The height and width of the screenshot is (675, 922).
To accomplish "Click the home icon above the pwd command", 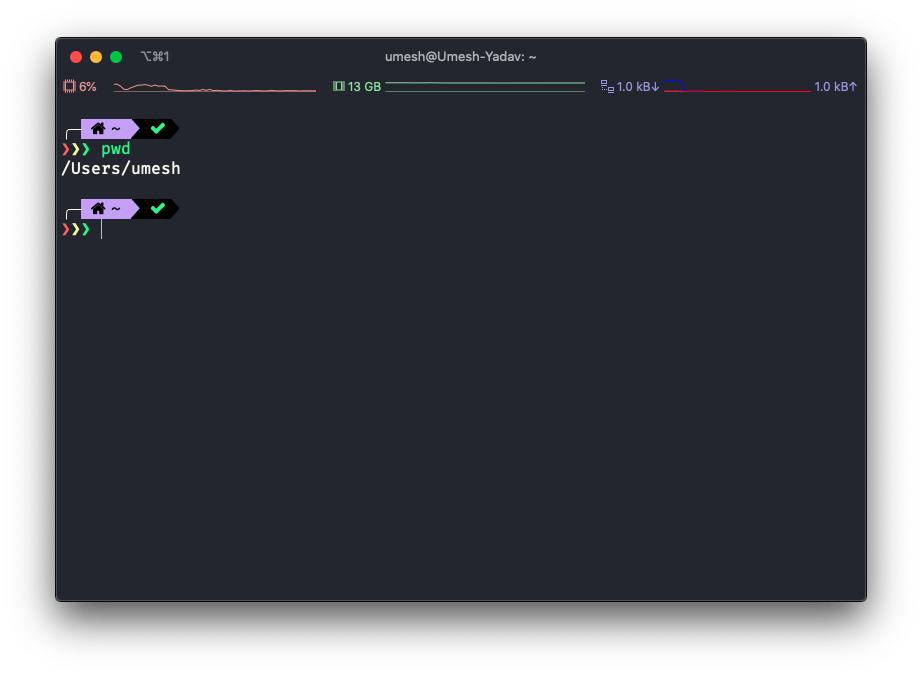I will pyautogui.click(x=98, y=129).
